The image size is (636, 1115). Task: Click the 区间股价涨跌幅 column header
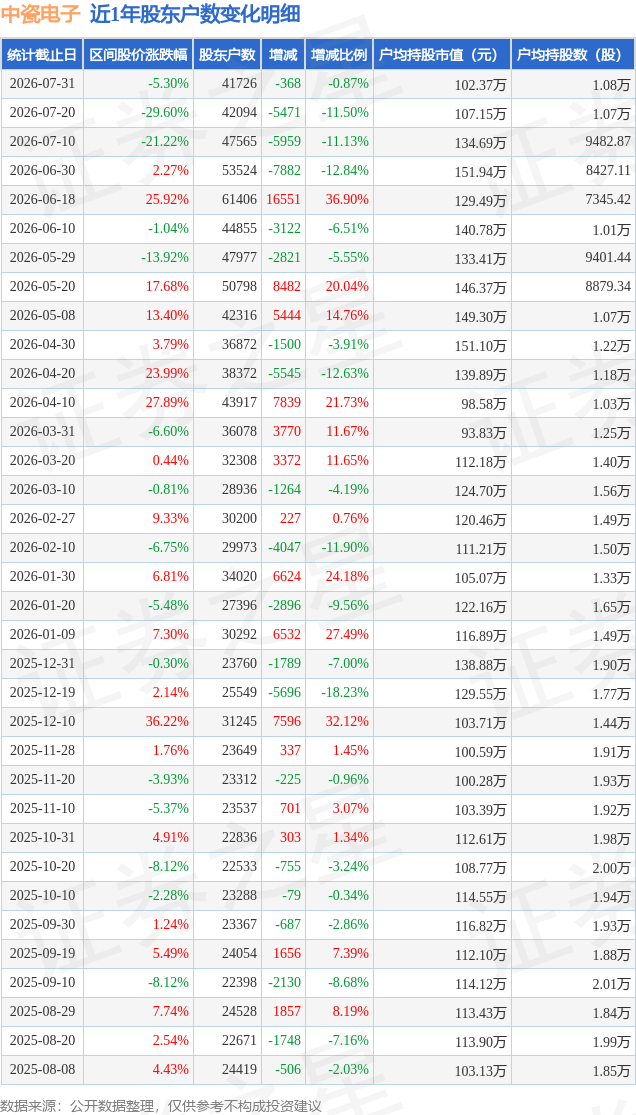tap(138, 54)
